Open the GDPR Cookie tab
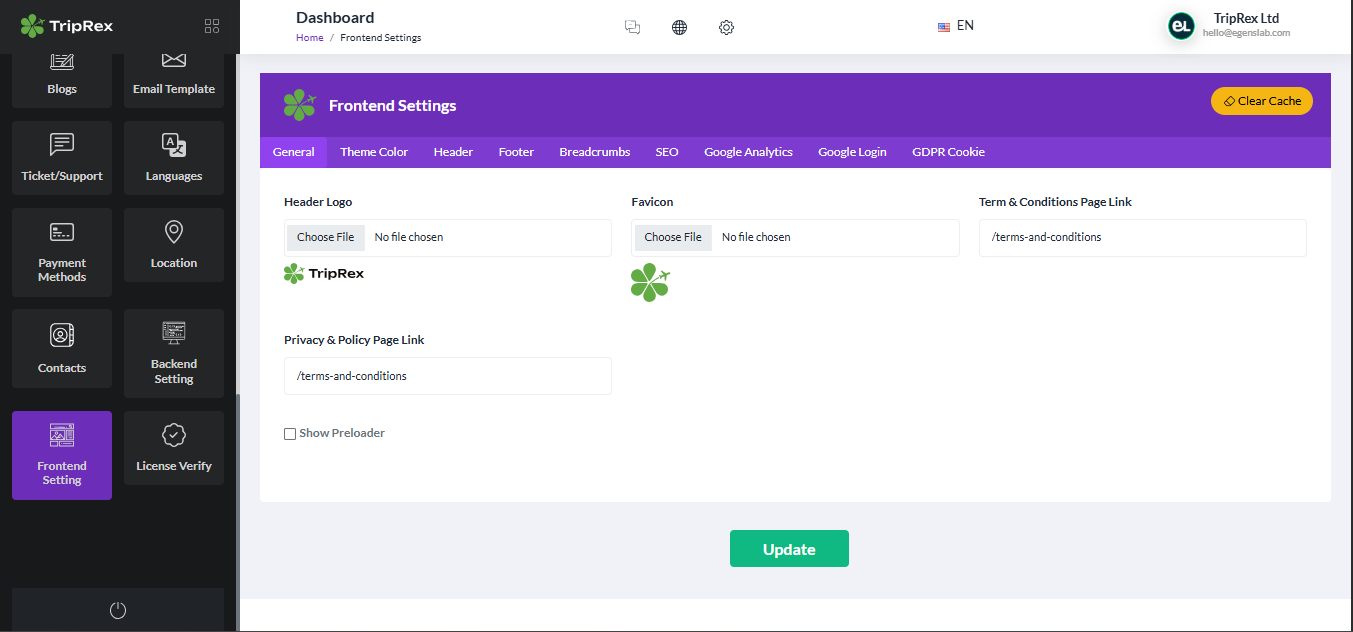Screen dimensions: 1353x632 tap(947, 151)
